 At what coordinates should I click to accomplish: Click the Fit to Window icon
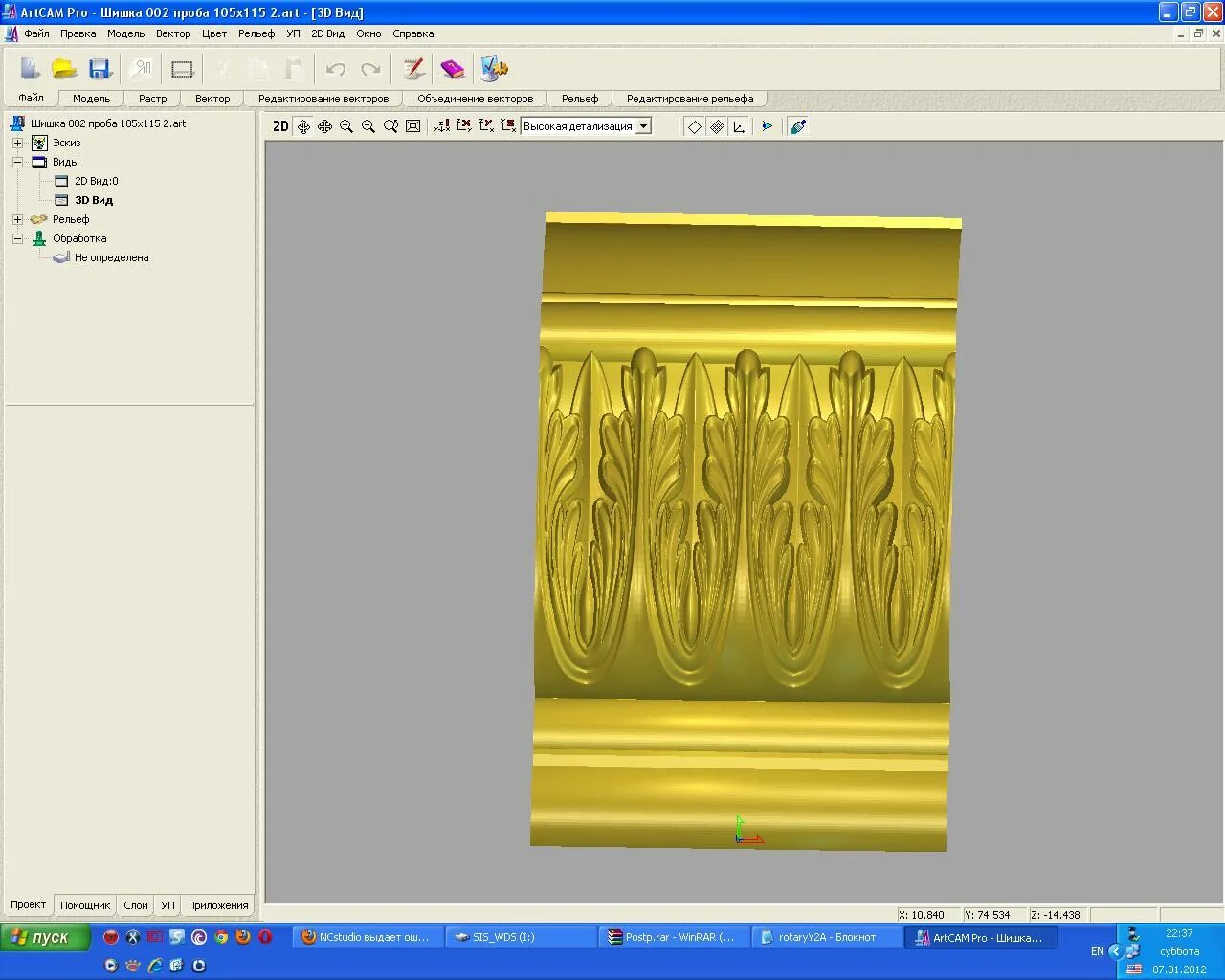pos(412,126)
